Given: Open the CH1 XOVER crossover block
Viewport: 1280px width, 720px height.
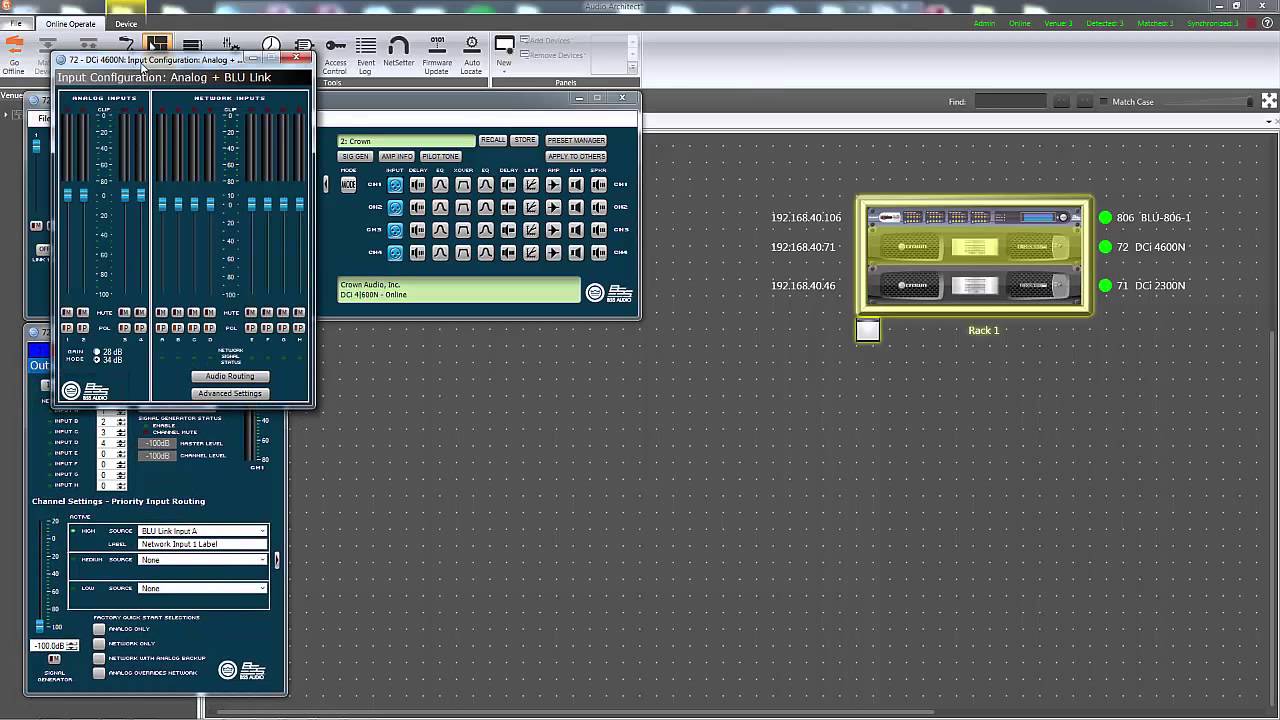Looking at the screenshot, I should pyautogui.click(x=463, y=185).
